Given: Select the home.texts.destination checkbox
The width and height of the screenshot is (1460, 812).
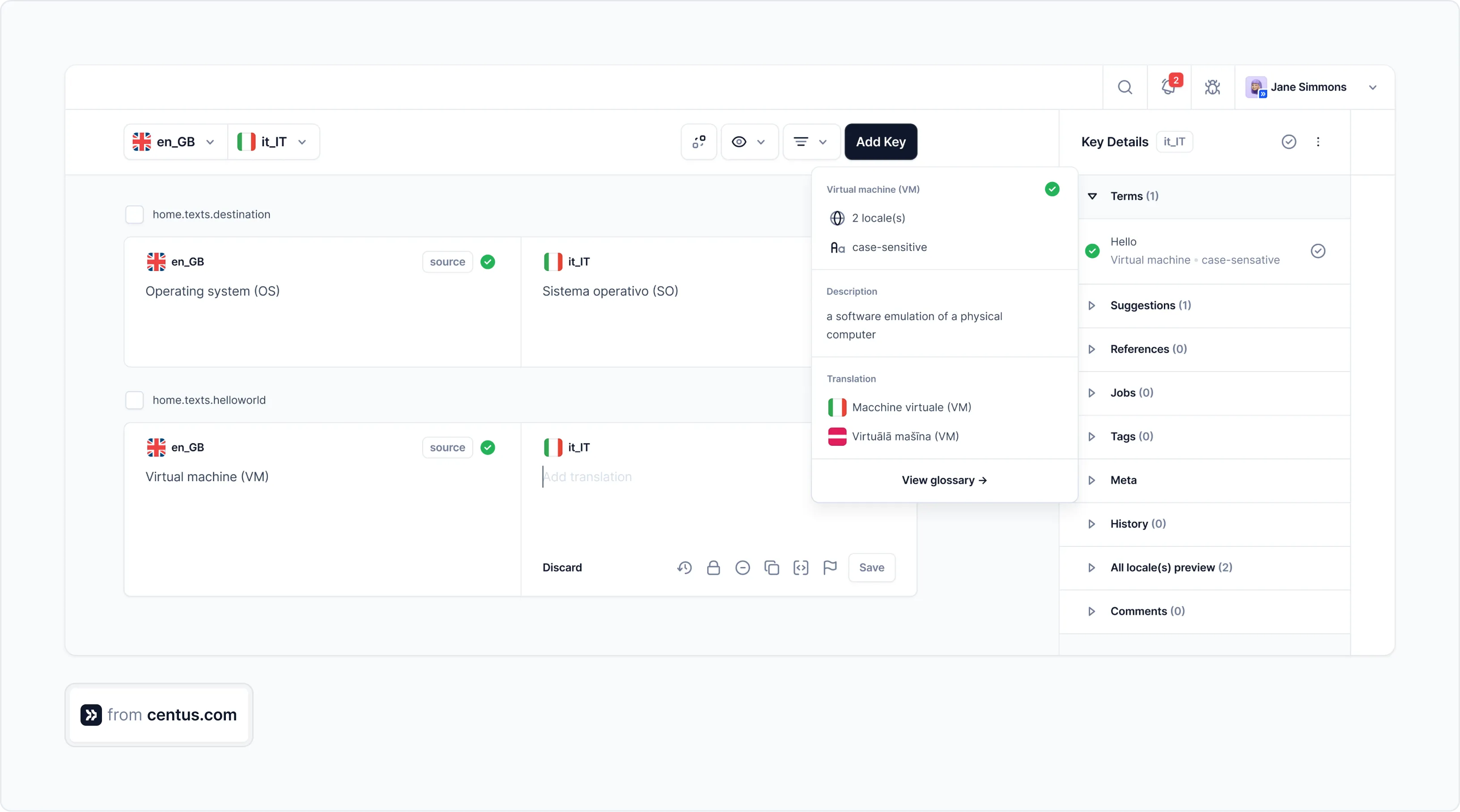Looking at the screenshot, I should (134, 214).
